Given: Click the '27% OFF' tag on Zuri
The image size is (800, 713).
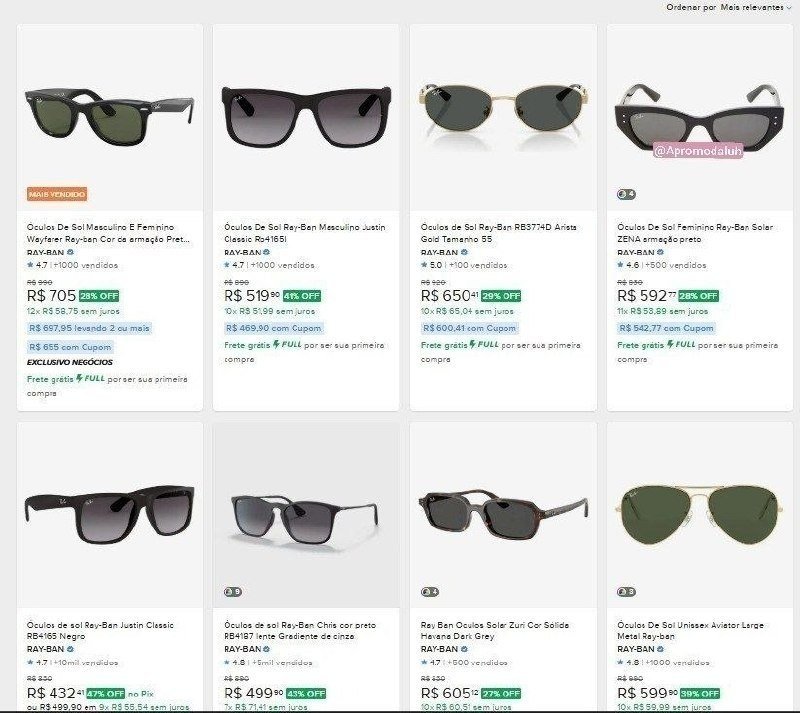Looking at the screenshot, I should pyautogui.click(x=501, y=694).
